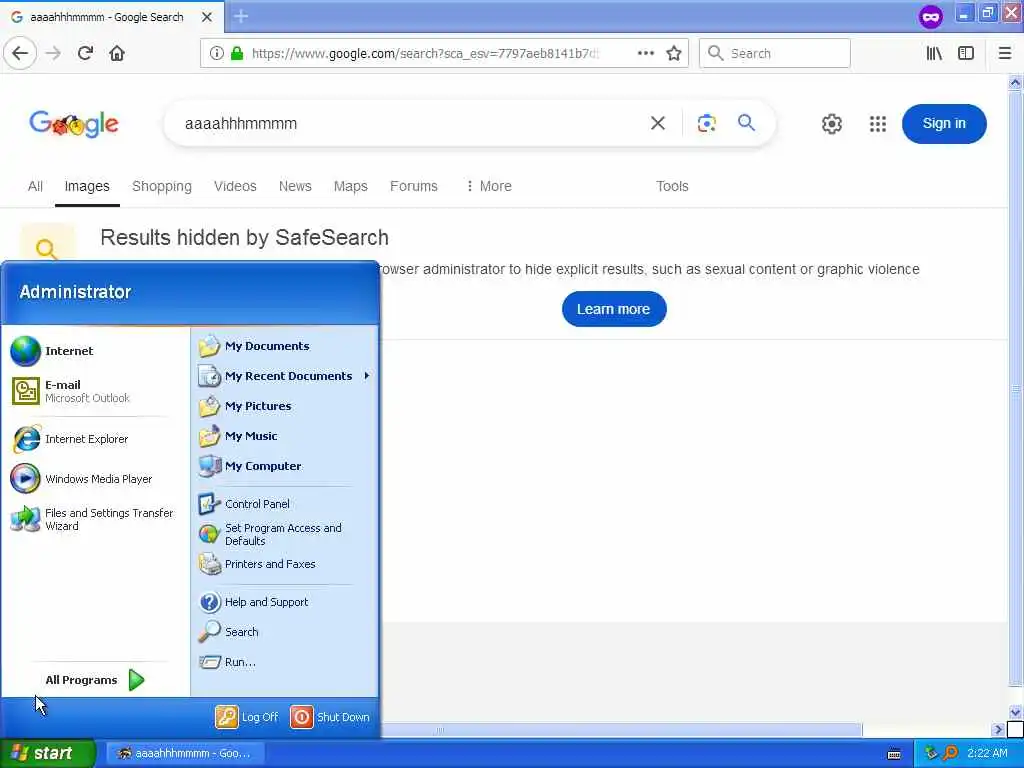1024x768 pixels.
Task: Click the Learn more button
Action: [x=614, y=309]
